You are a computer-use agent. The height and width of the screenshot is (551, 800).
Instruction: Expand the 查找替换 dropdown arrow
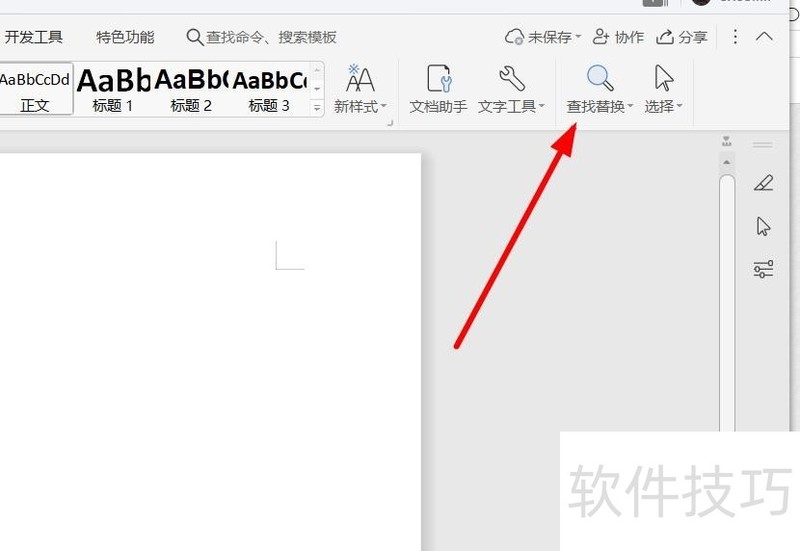[x=630, y=106]
